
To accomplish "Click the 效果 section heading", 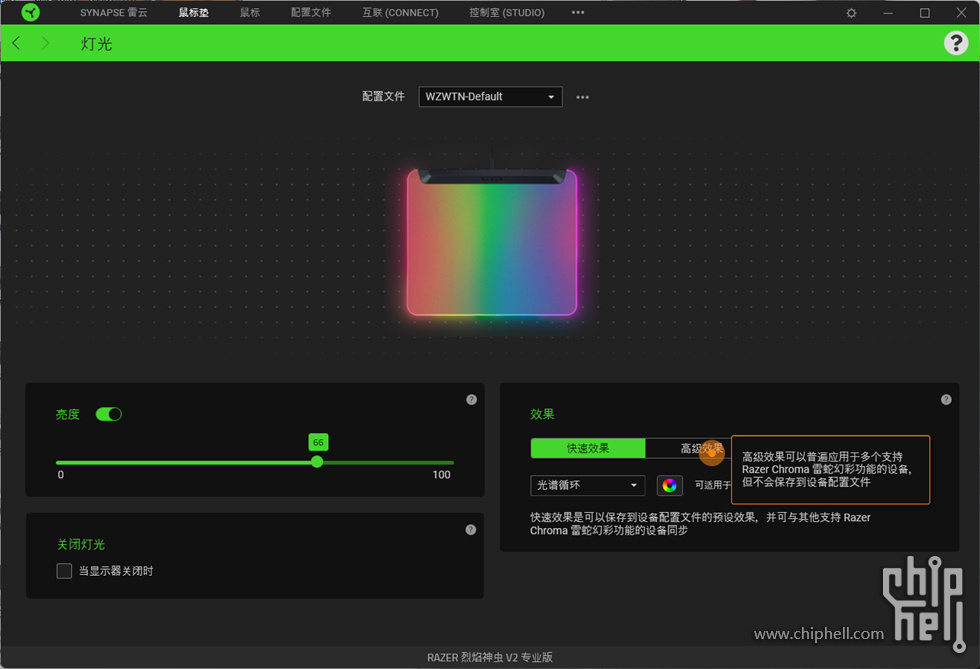I will (542, 414).
